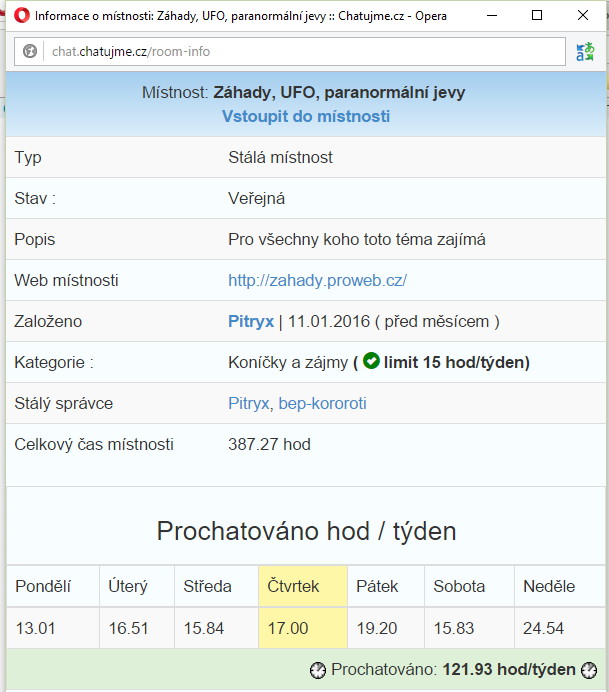Open the zahady.proweb.cz website link
609x692 pixels.
317,280
